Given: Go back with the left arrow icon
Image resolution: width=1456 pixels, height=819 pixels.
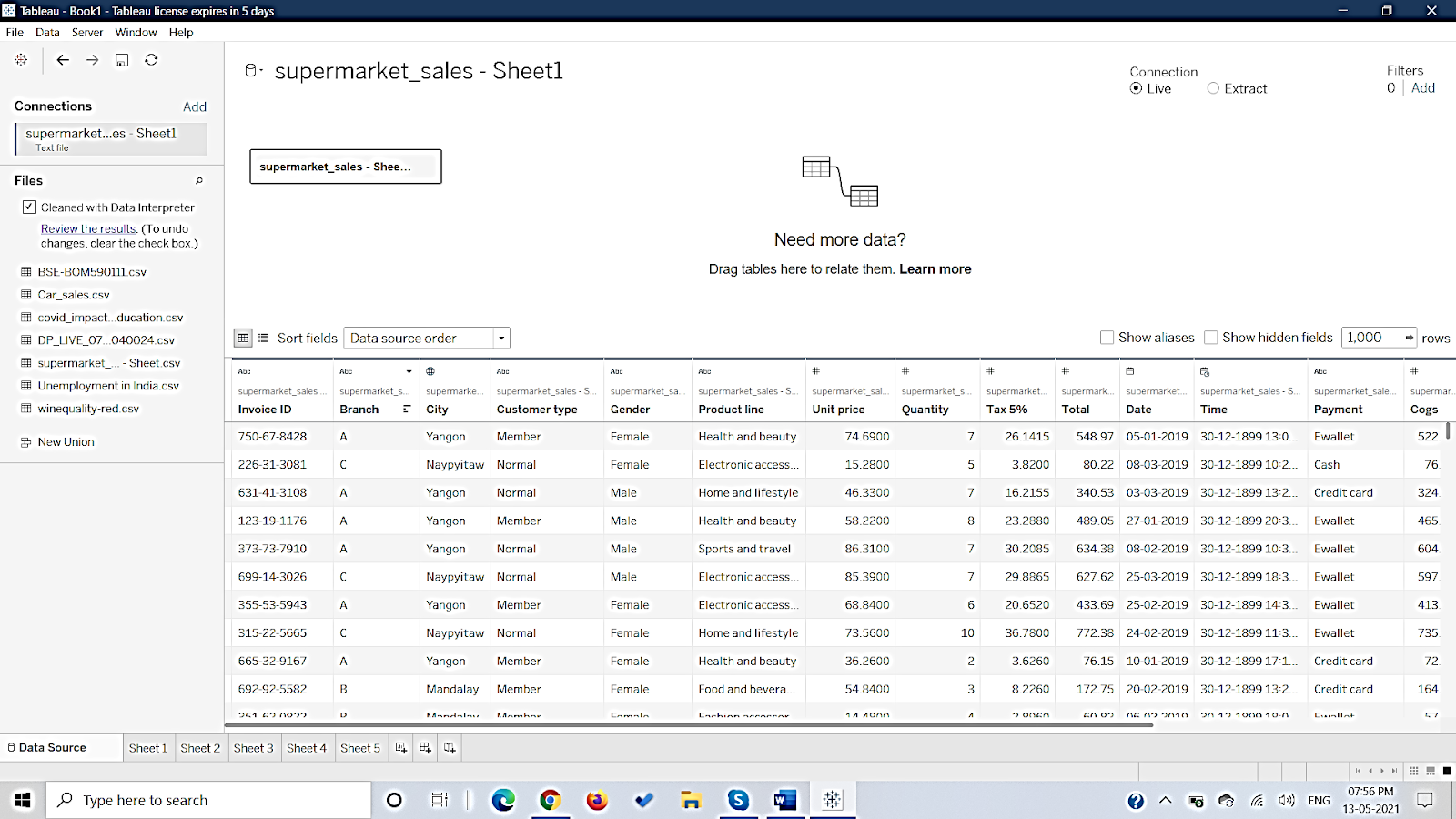Looking at the screenshot, I should click(x=63, y=60).
